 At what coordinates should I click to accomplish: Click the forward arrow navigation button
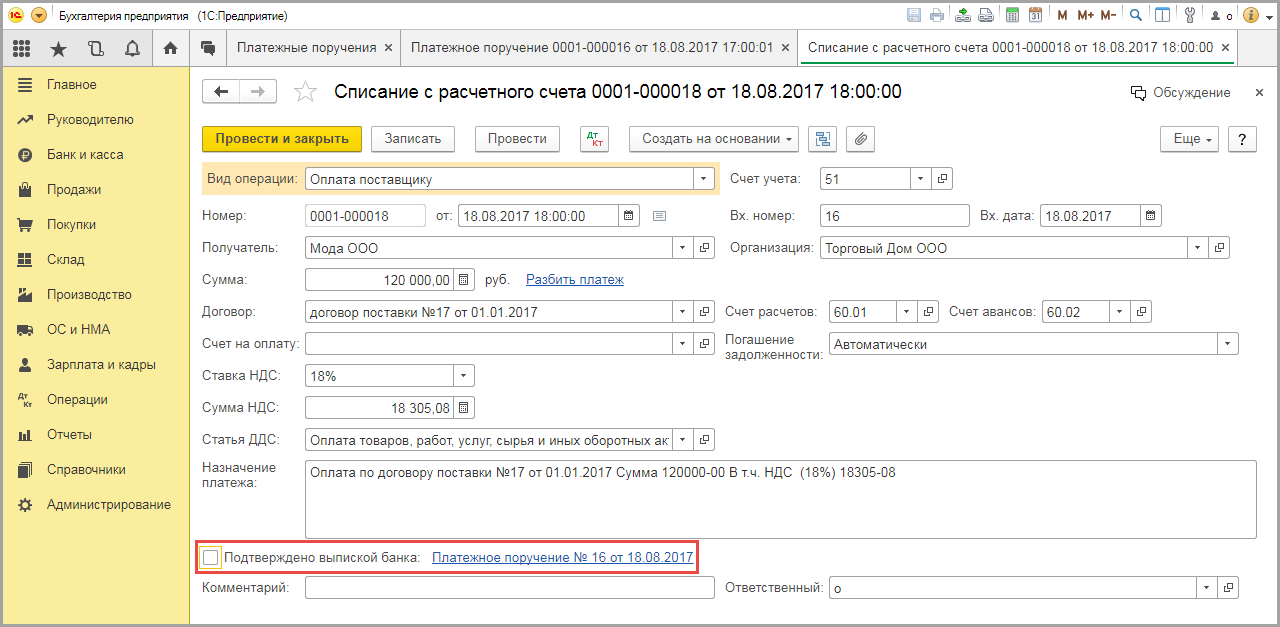pos(258,92)
